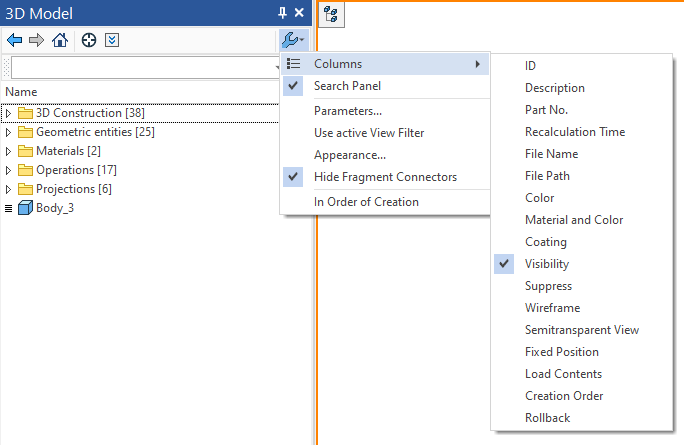
Task: Expand the Operations [17] folder
Action: click(x=8, y=170)
